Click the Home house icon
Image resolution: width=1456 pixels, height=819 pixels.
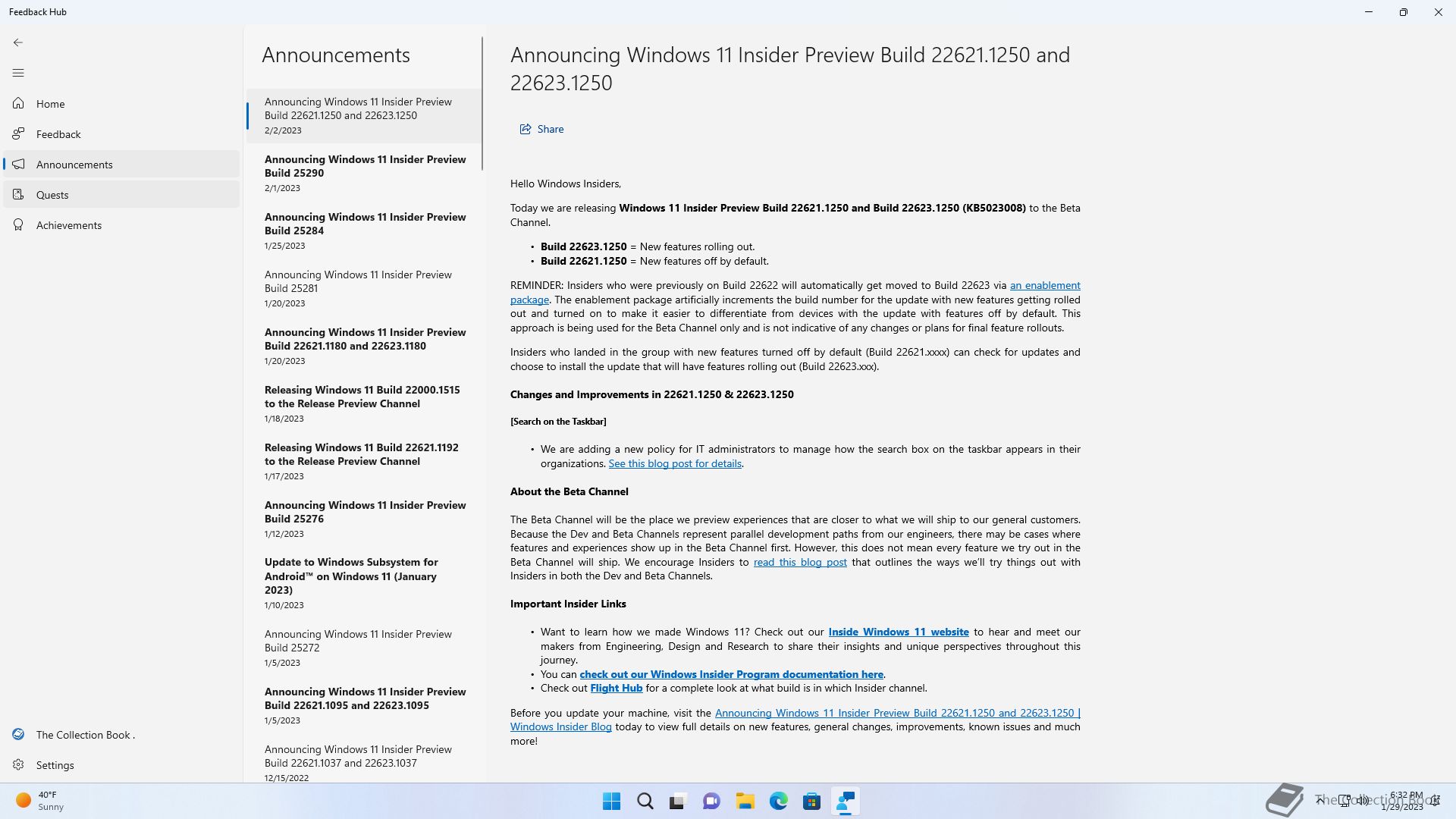18,103
